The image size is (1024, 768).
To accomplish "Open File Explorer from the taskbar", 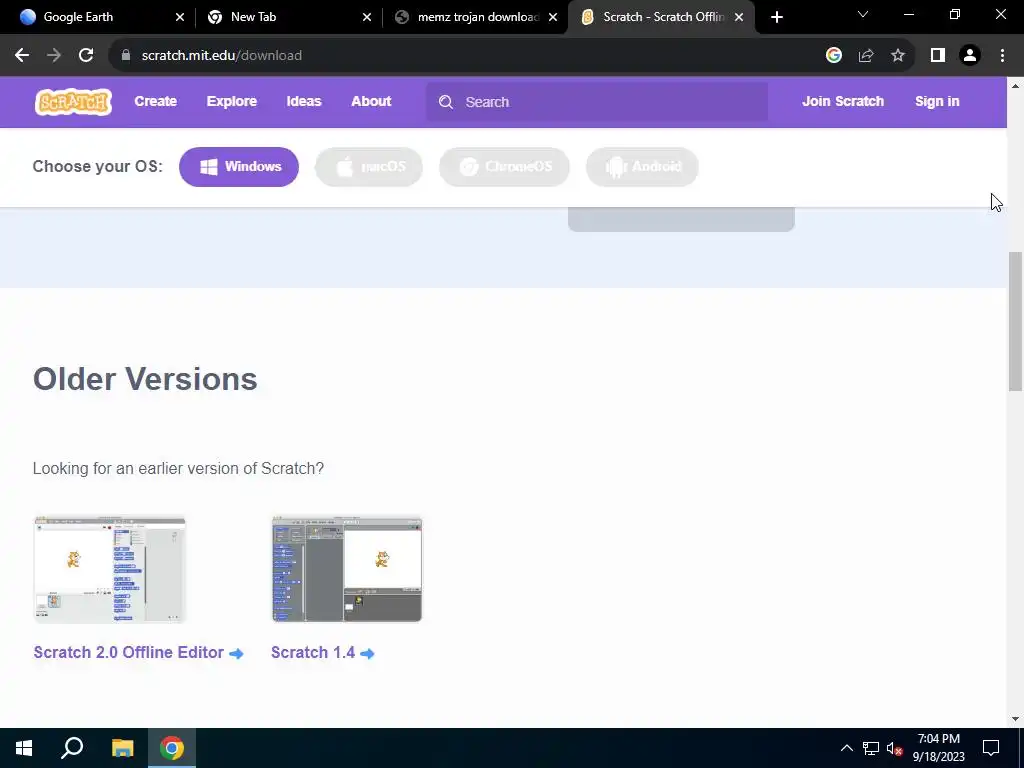I will (122, 748).
